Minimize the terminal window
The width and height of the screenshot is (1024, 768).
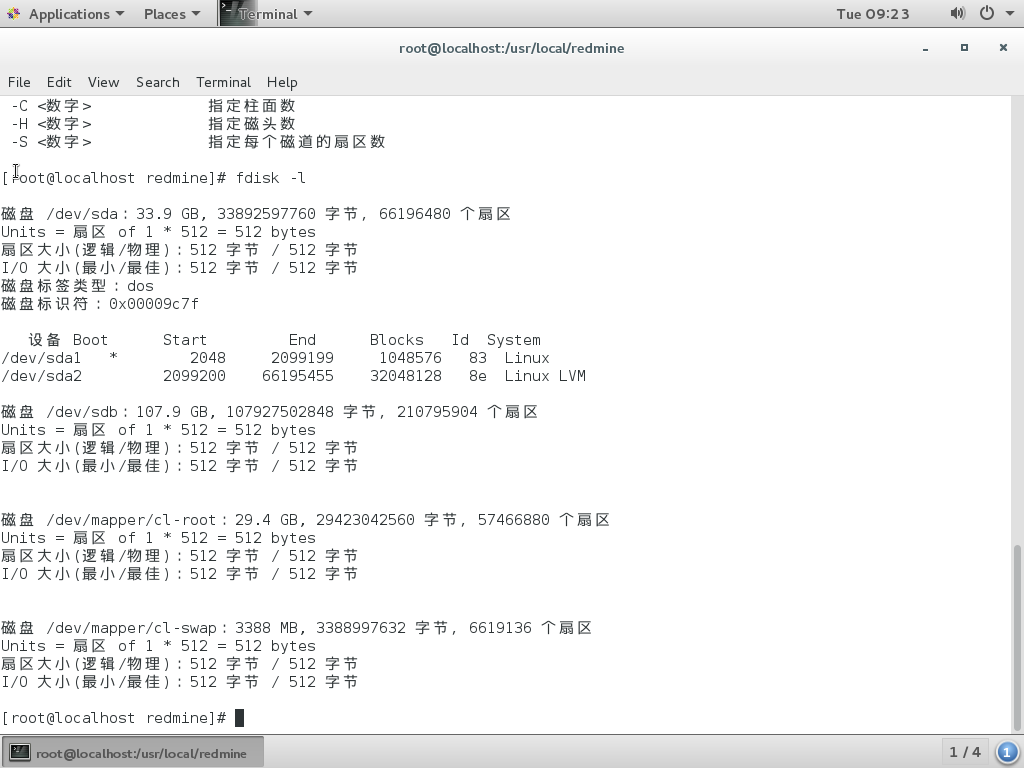926,48
